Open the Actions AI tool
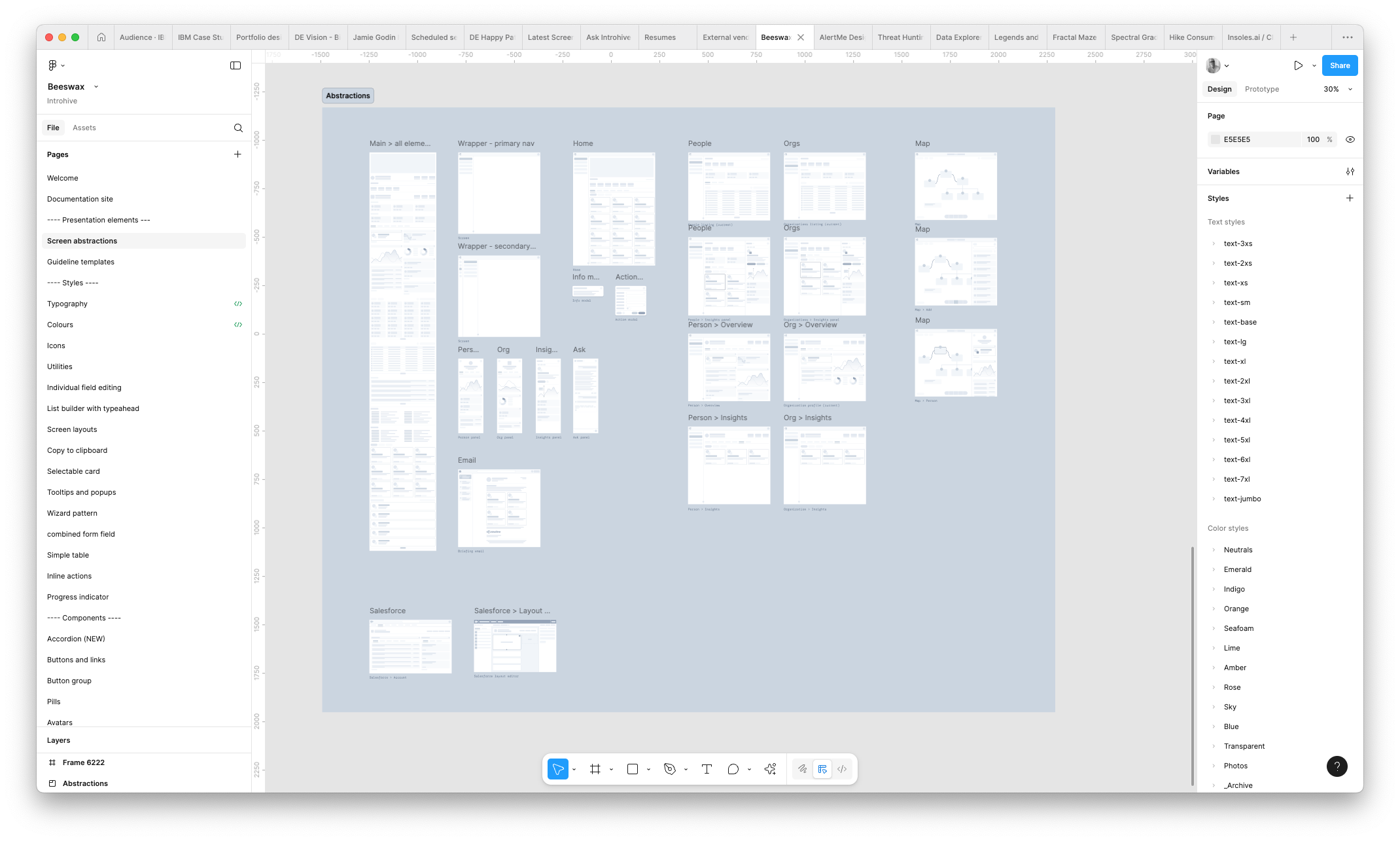The image size is (1400, 841). pos(770,769)
